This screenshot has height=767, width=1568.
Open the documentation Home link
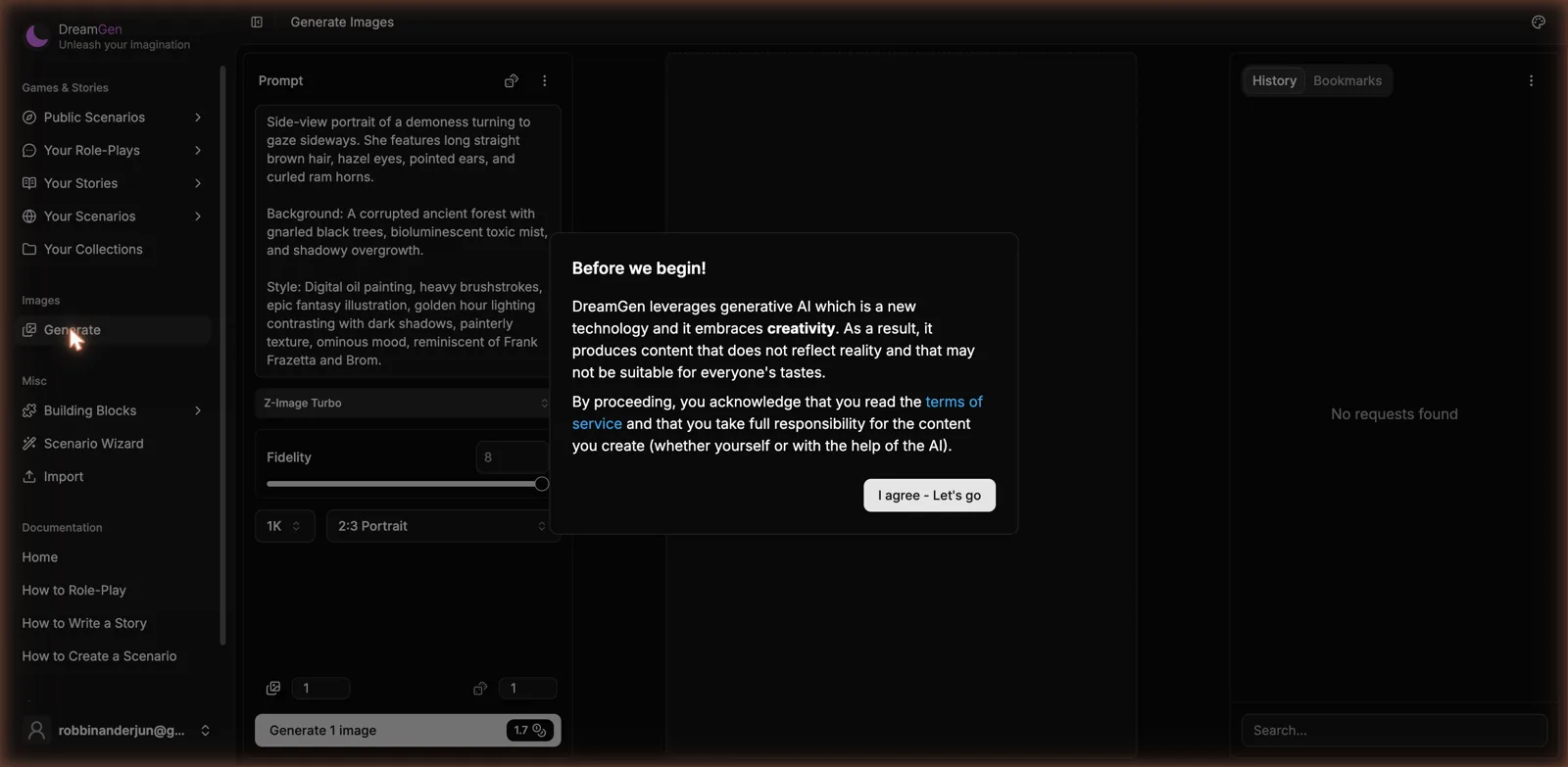click(40, 557)
